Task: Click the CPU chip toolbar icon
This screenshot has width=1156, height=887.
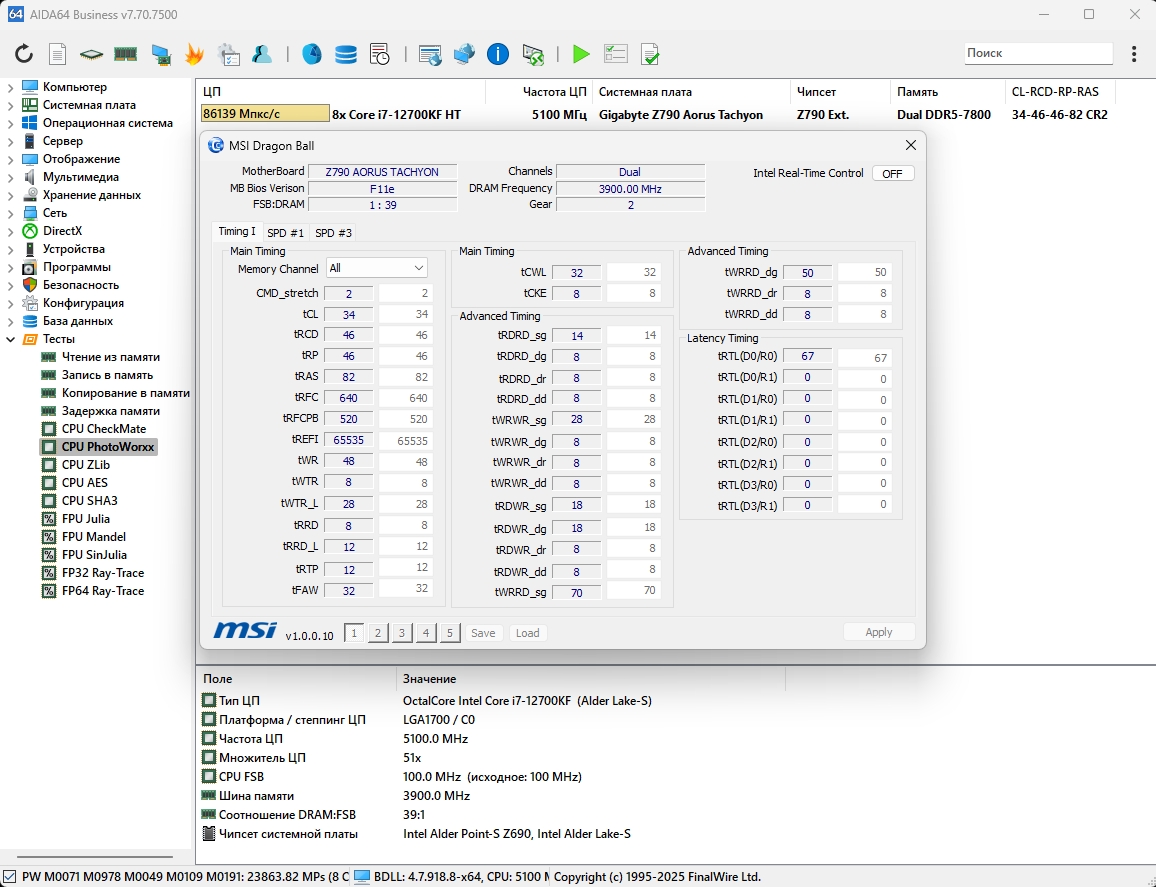Action: point(91,54)
